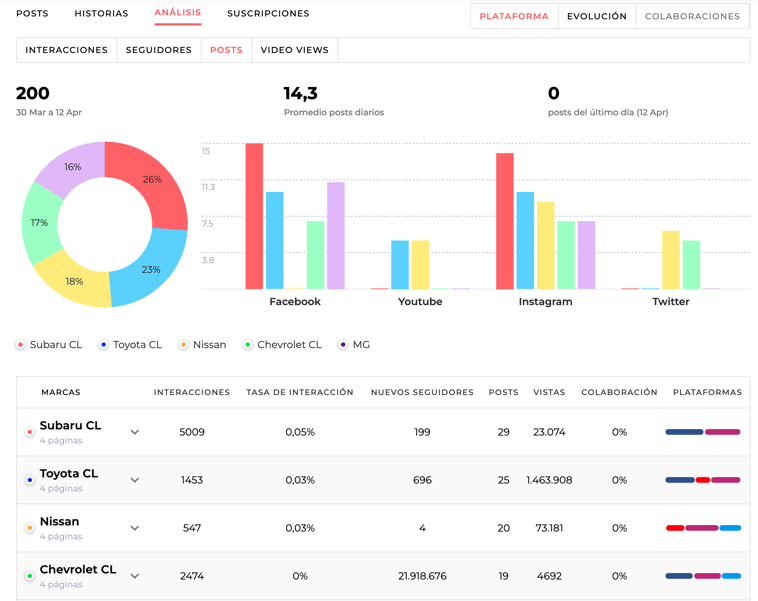Select the Posts sub-tab under analysis

(x=226, y=50)
